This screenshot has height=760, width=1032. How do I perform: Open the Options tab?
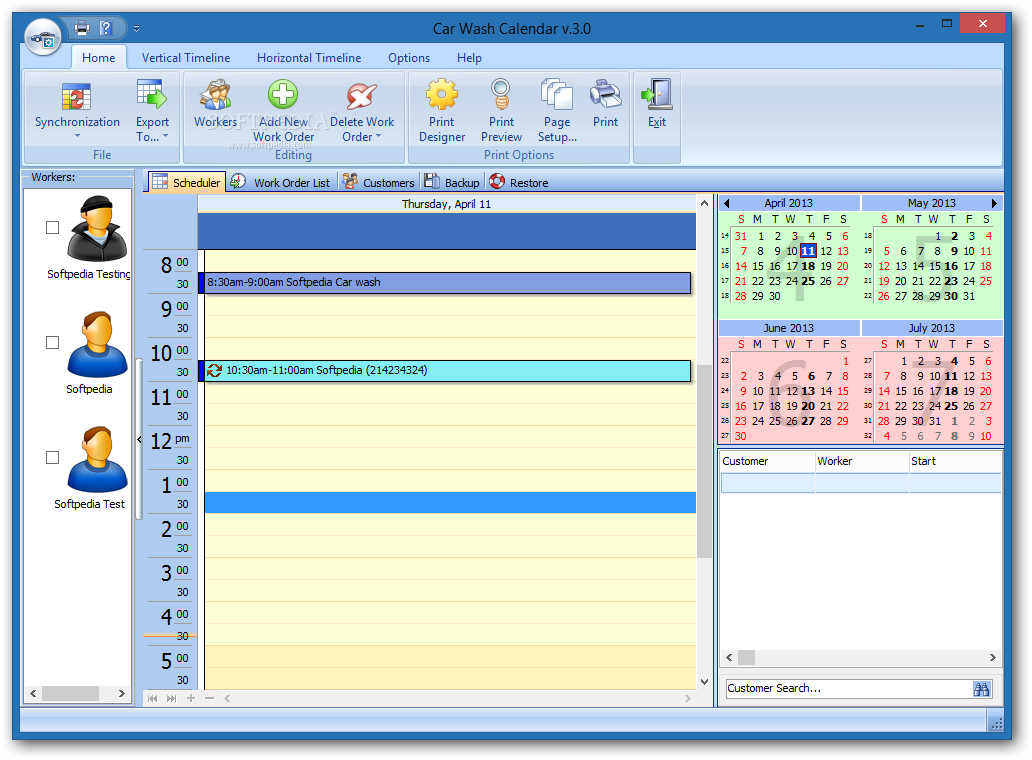click(x=409, y=57)
